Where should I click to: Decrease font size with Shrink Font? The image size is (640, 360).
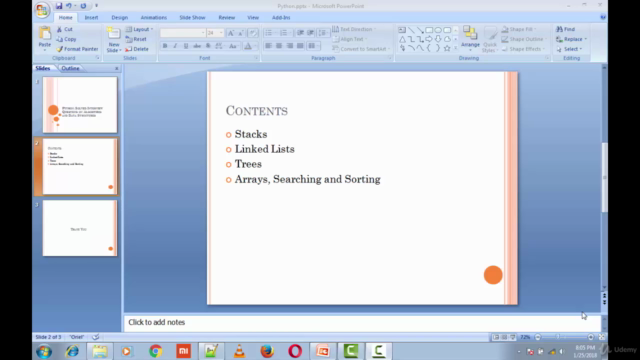241,33
